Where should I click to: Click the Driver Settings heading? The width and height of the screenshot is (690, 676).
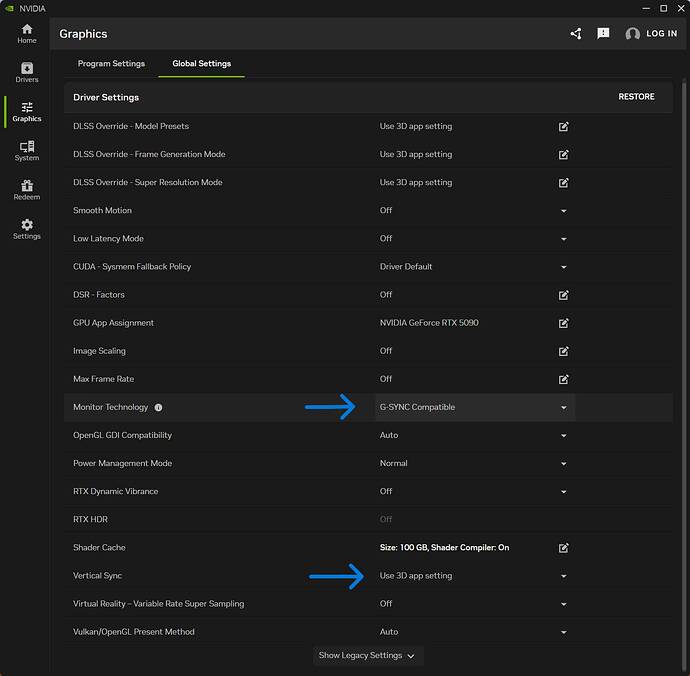[106, 97]
